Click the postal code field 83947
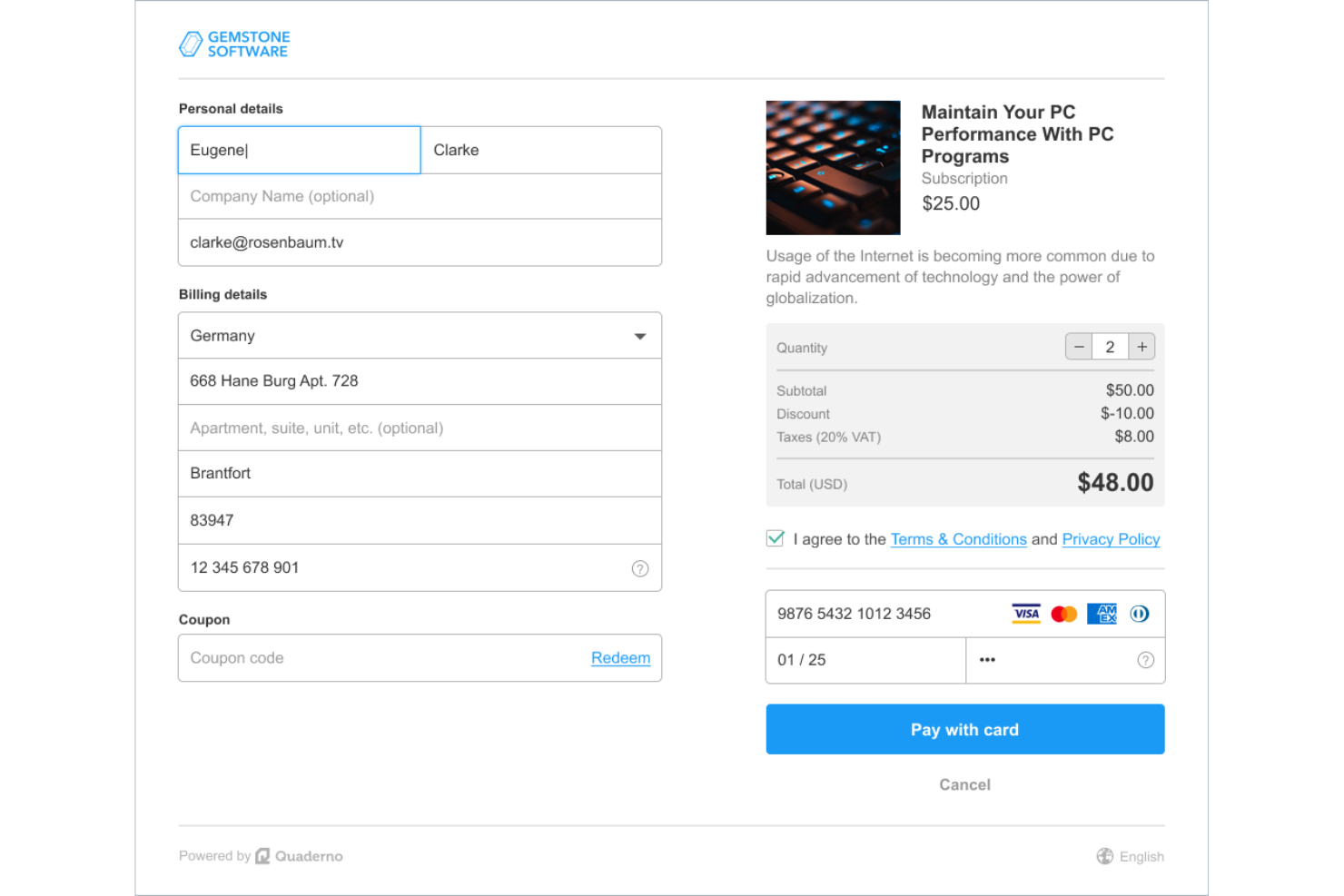This screenshot has height=896, width=1344. (420, 520)
